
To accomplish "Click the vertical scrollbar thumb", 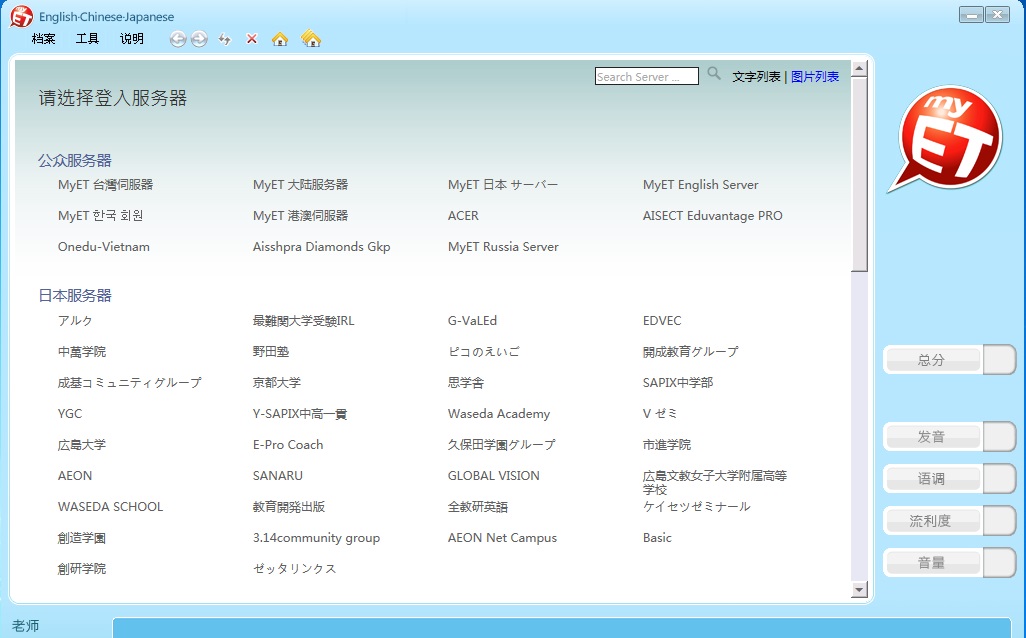I will (860, 175).
